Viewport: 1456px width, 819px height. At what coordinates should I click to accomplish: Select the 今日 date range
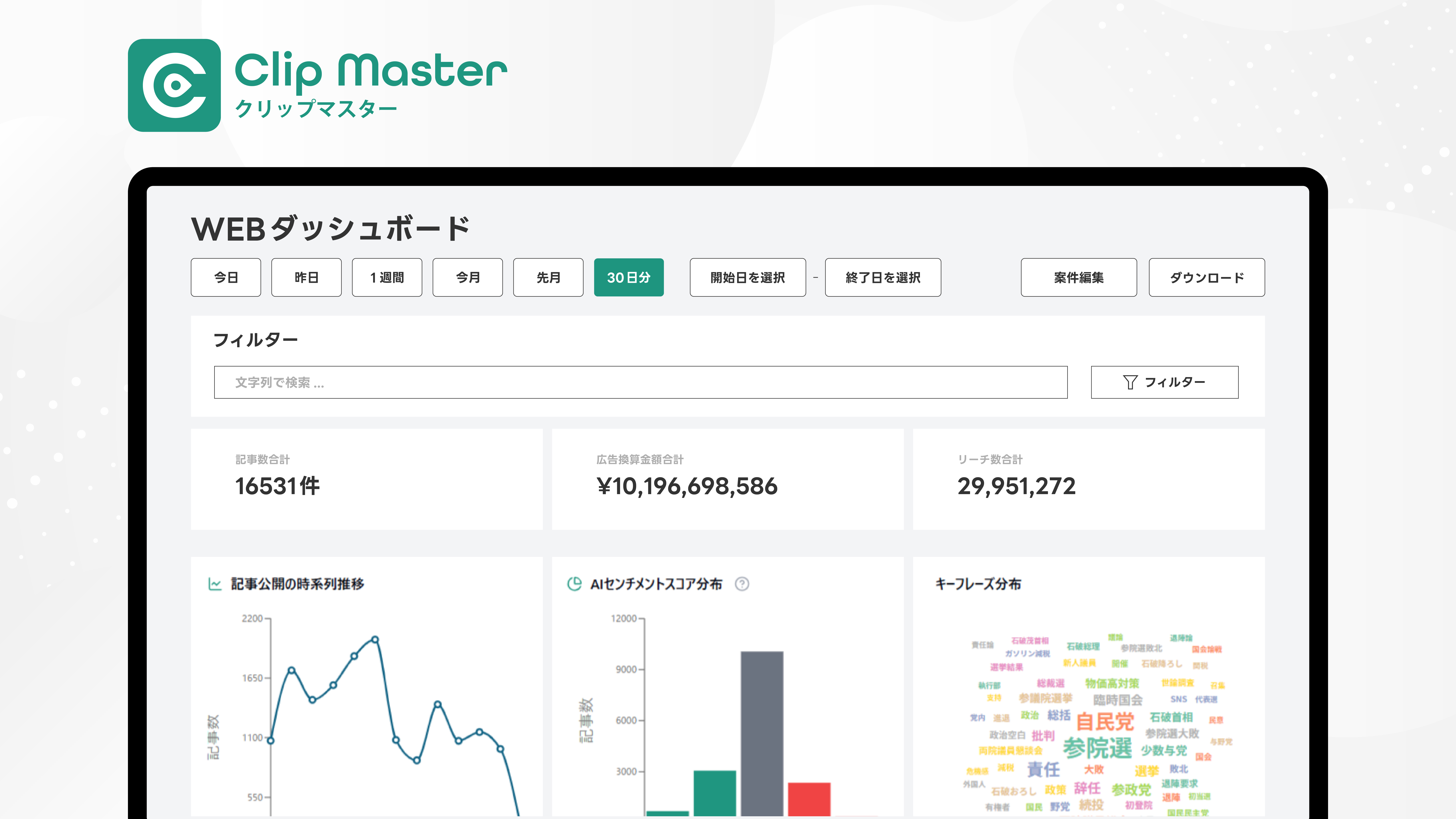click(x=226, y=278)
